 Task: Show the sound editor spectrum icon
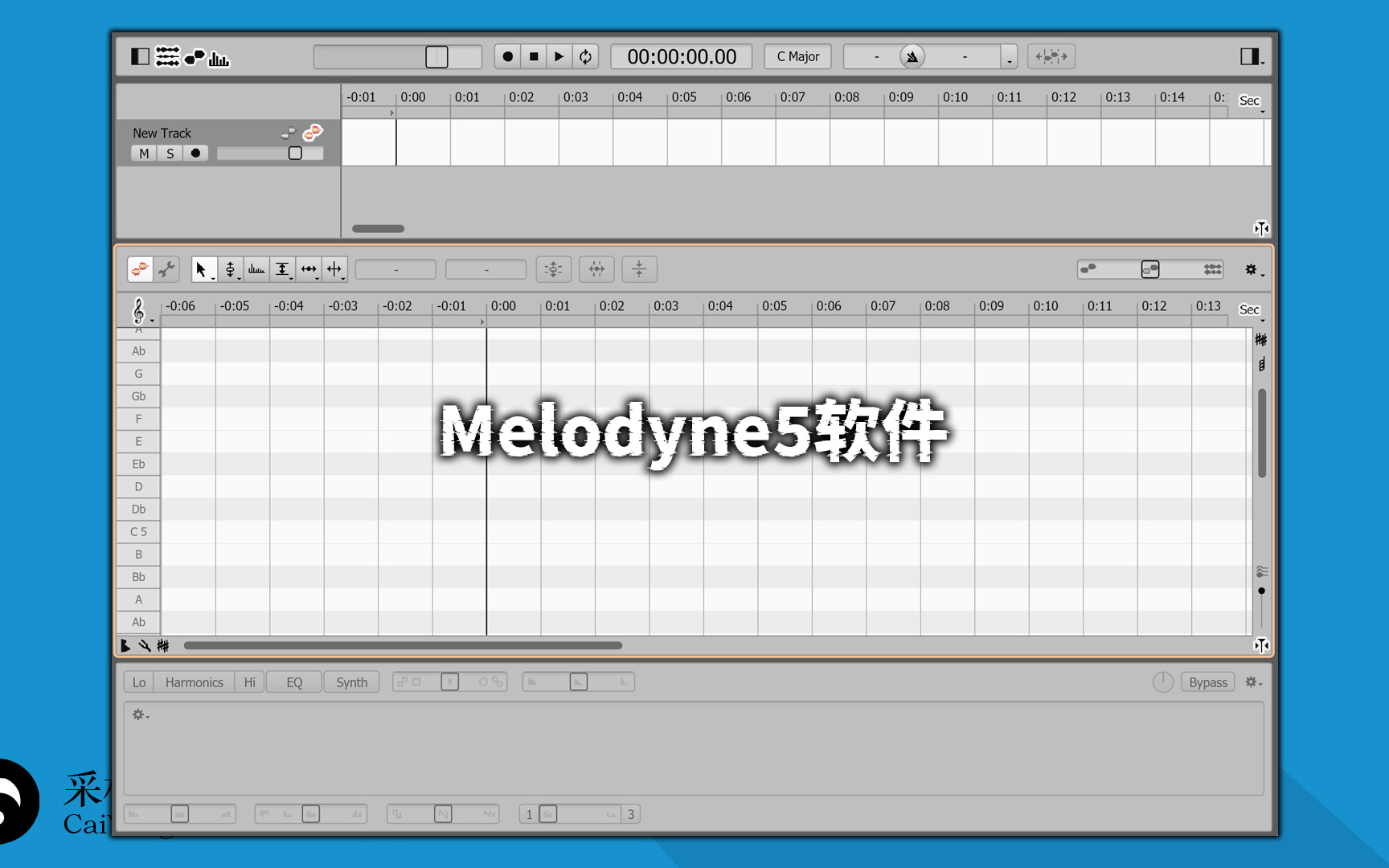[219, 58]
